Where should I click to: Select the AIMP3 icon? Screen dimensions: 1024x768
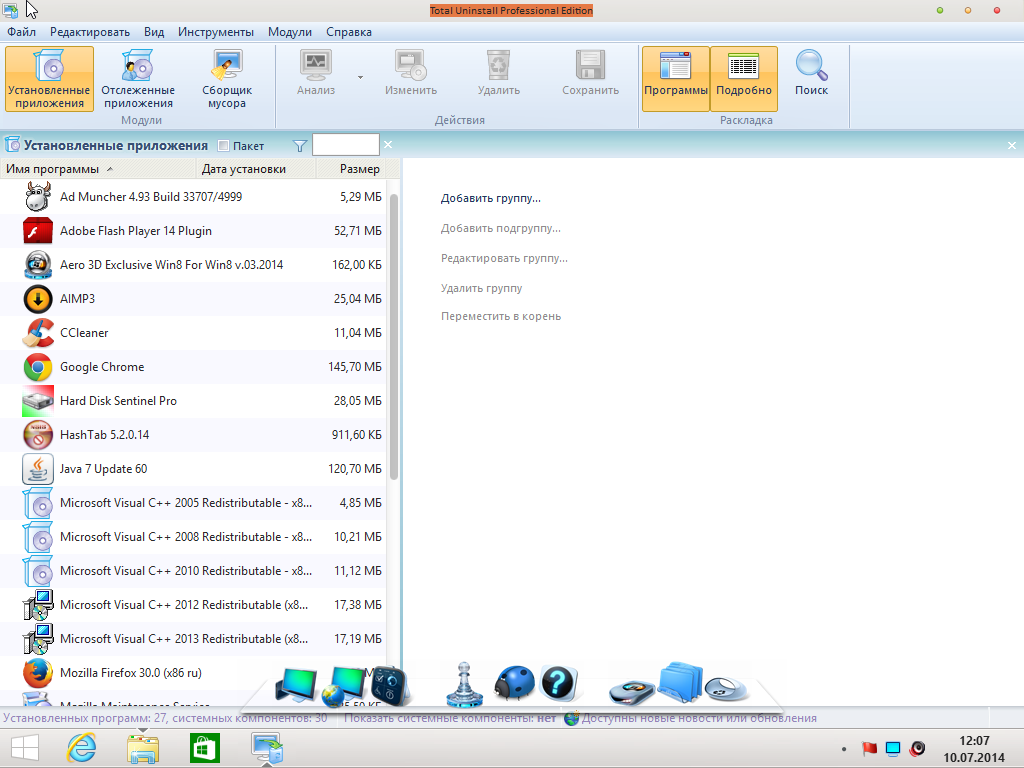coord(38,299)
